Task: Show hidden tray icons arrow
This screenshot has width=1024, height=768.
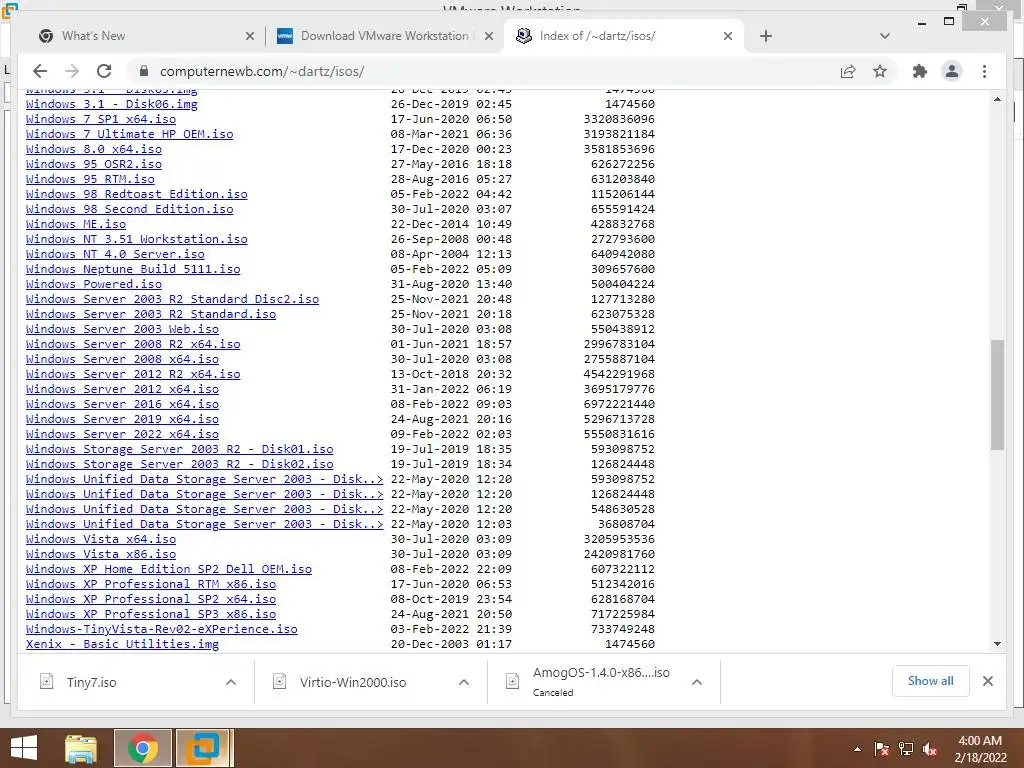Action: (x=857, y=749)
